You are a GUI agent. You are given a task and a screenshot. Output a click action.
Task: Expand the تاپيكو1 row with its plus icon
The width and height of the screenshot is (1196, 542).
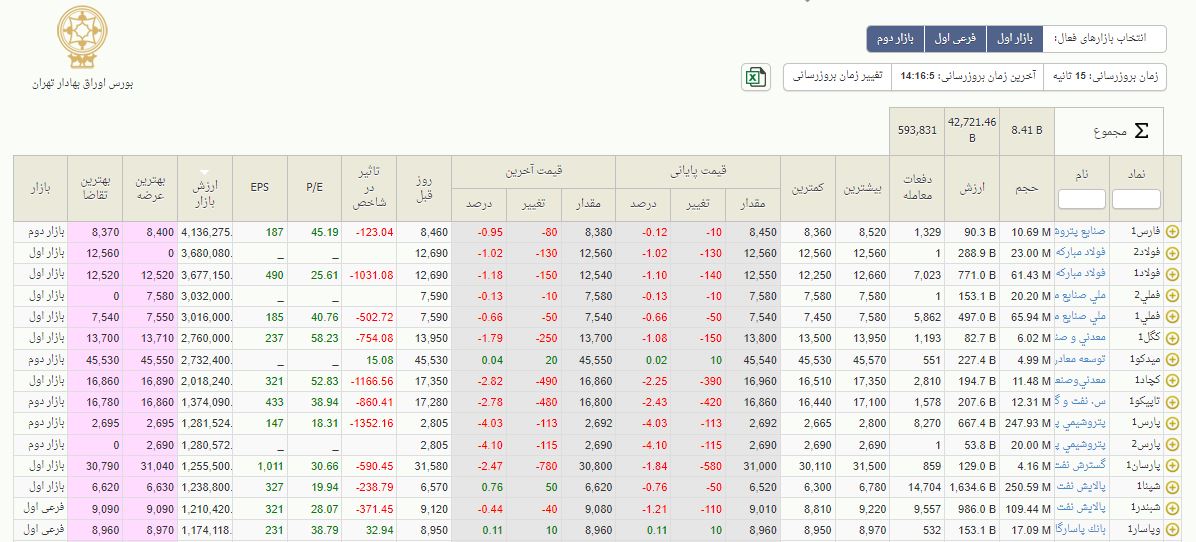(1172, 402)
